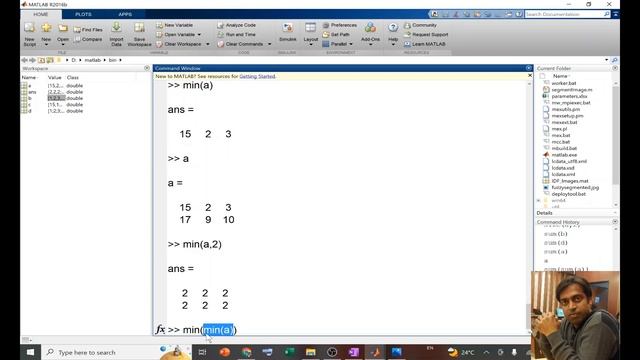The height and width of the screenshot is (360, 640).
Task: Open the address bar path dropdown arrow
Action: click(606, 60)
